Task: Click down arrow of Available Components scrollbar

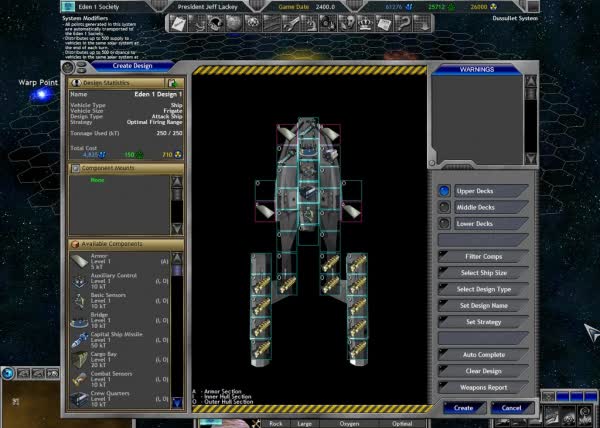Action: pyautogui.click(x=177, y=402)
